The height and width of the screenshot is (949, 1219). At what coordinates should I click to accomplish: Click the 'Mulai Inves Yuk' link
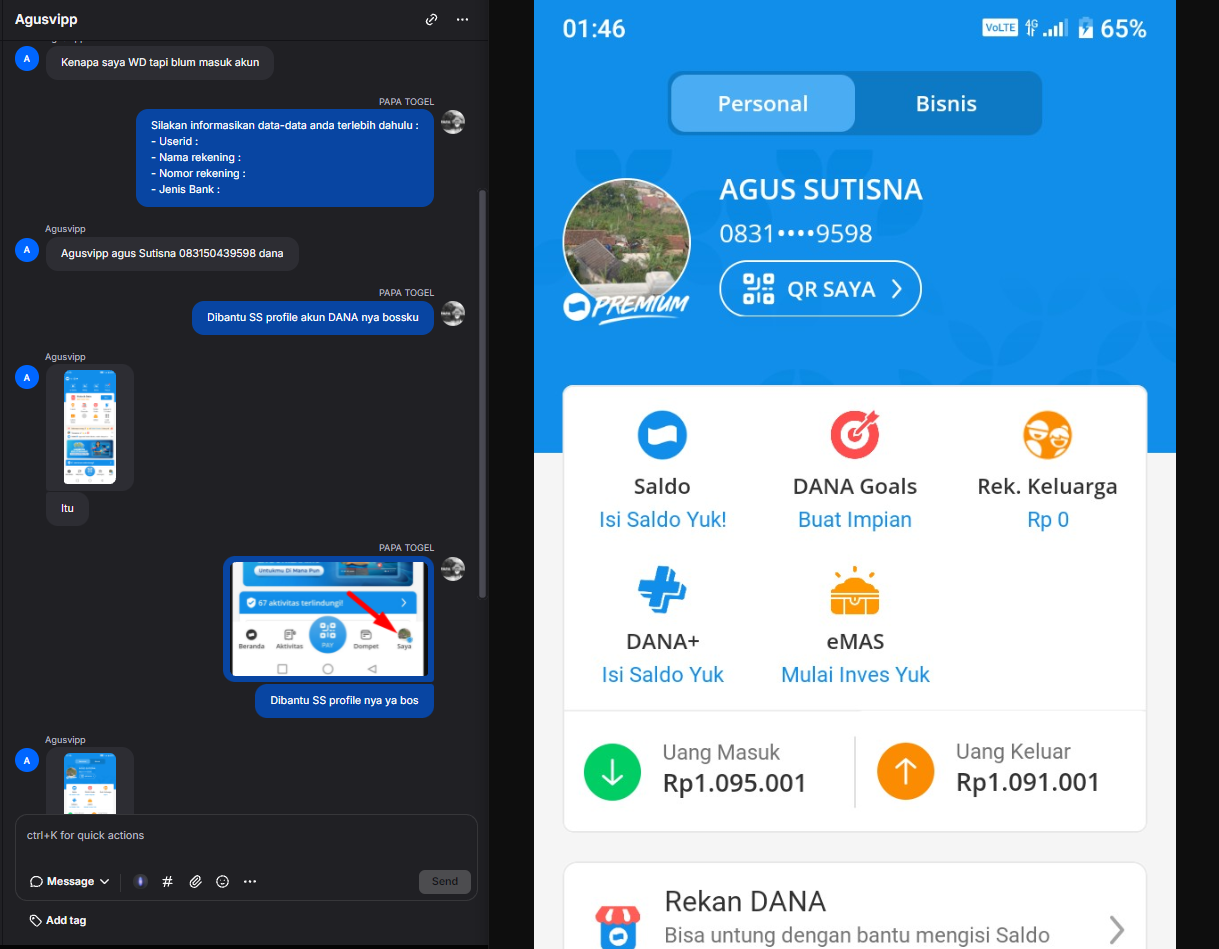pyautogui.click(x=855, y=675)
